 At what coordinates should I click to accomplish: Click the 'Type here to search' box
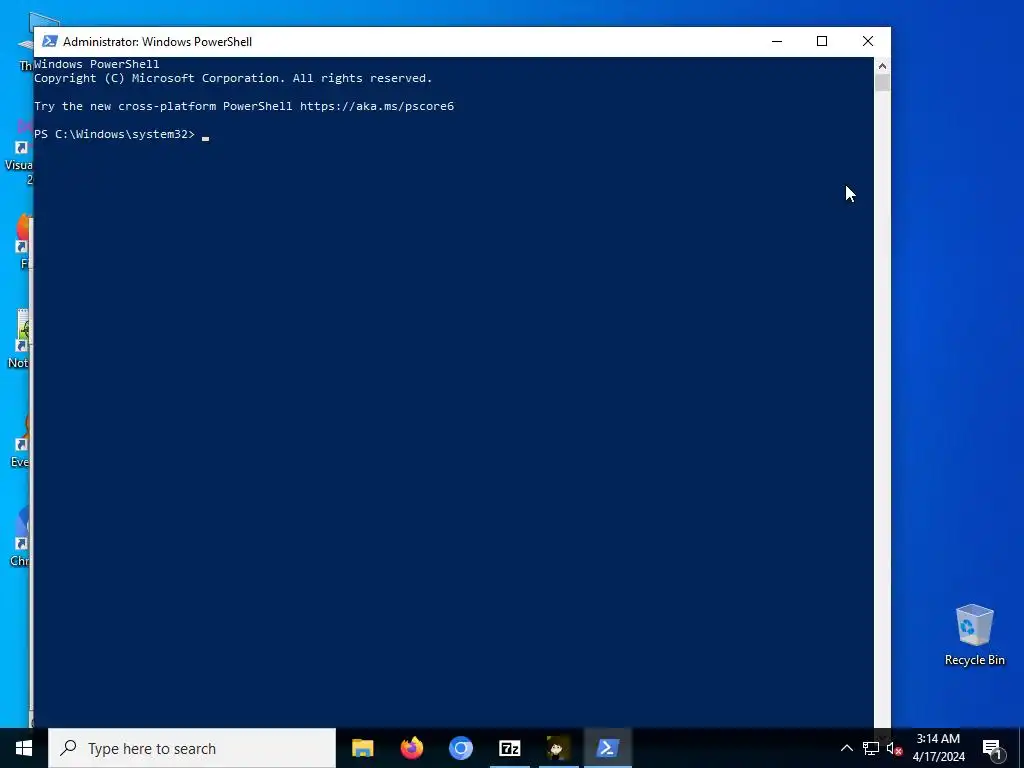[x=192, y=748]
